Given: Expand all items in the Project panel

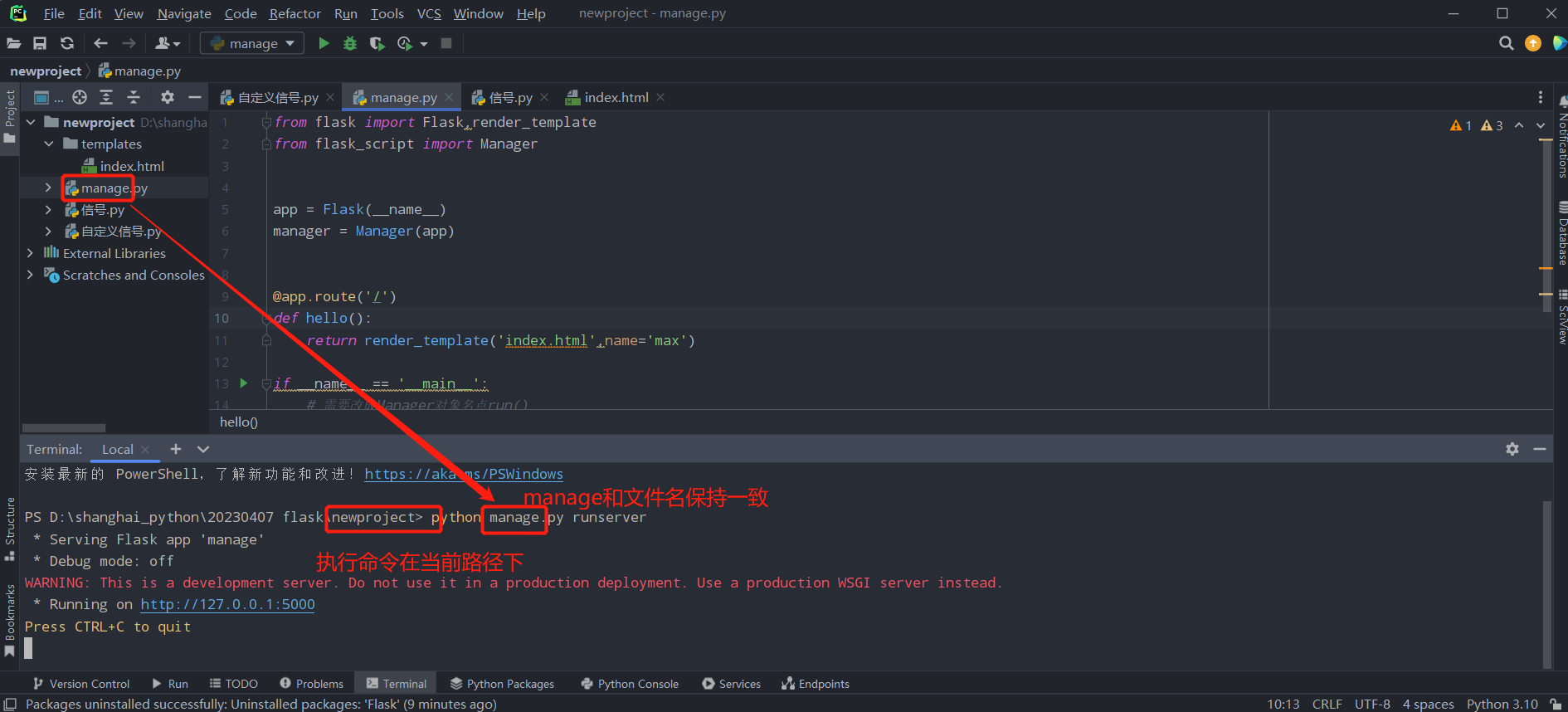Looking at the screenshot, I should [x=106, y=97].
